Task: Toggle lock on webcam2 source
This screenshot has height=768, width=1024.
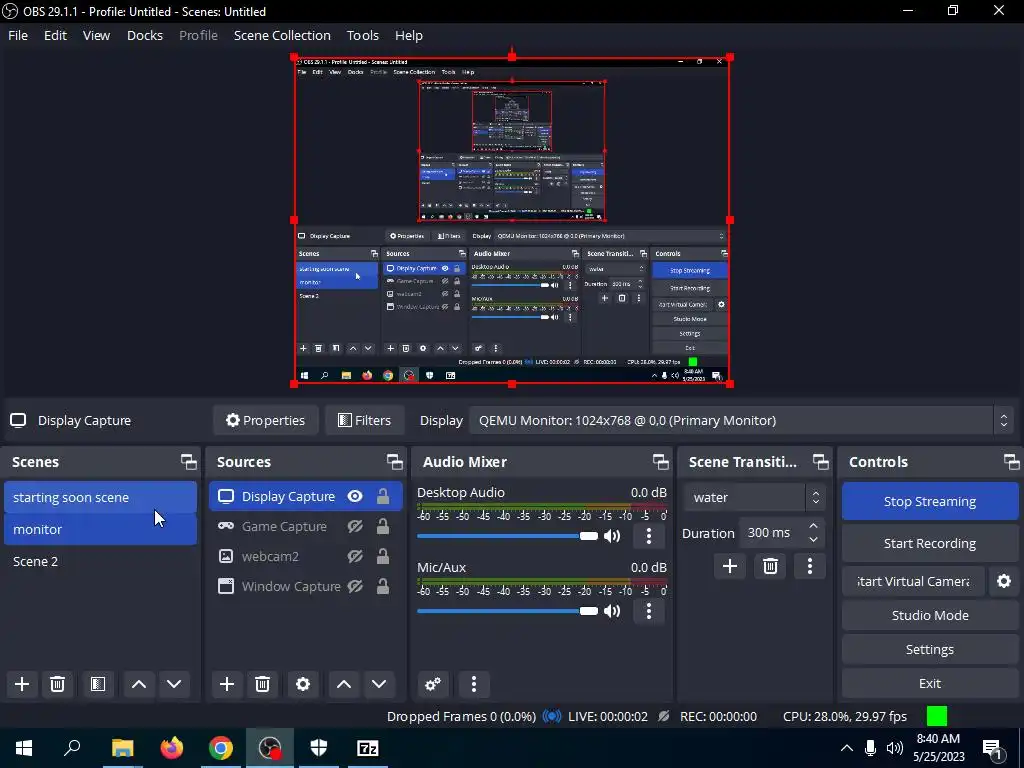Action: click(x=383, y=556)
